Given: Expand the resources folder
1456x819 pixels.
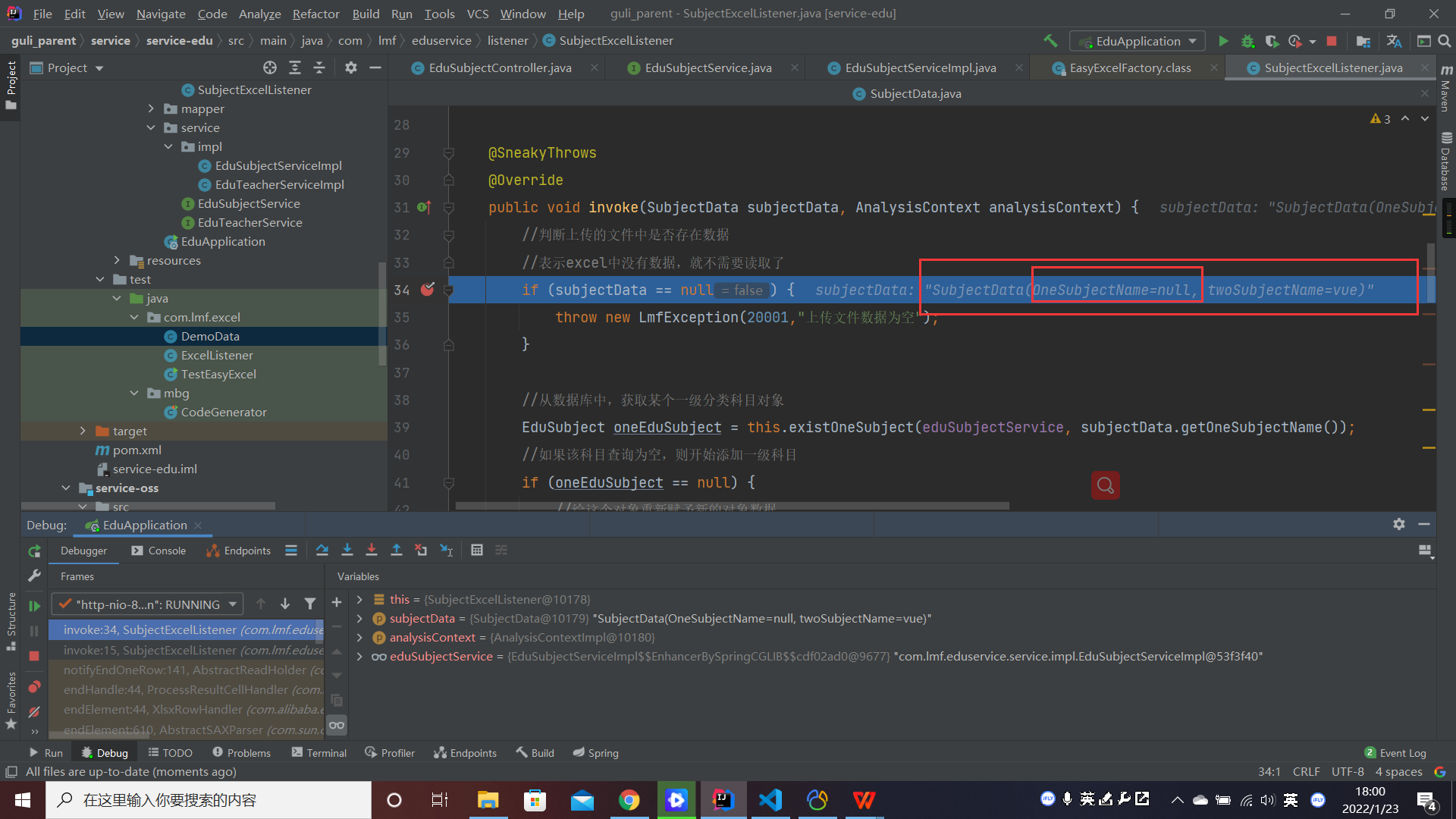Looking at the screenshot, I should tap(117, 261).
